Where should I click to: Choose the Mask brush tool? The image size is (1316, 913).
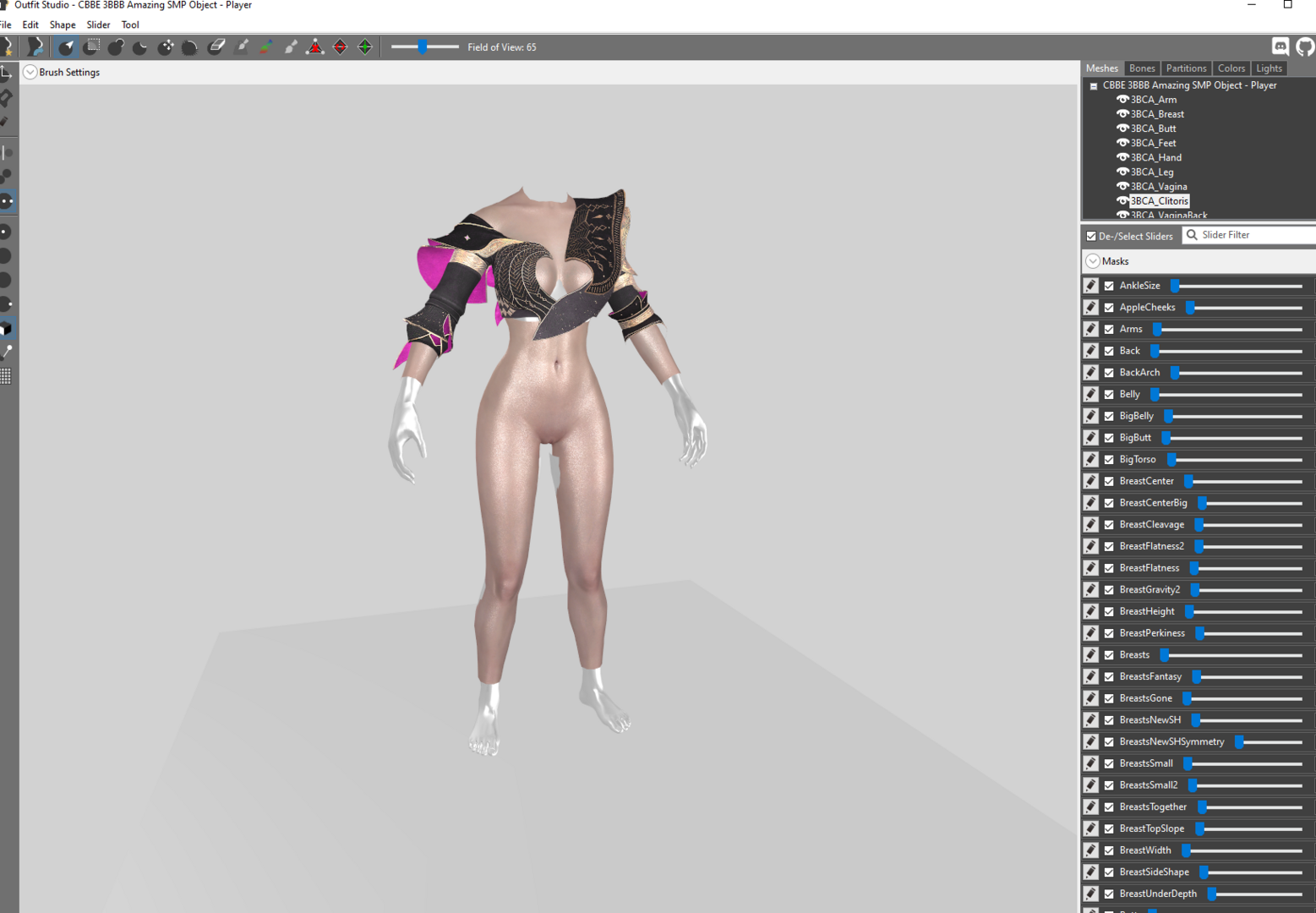[91, 47]
